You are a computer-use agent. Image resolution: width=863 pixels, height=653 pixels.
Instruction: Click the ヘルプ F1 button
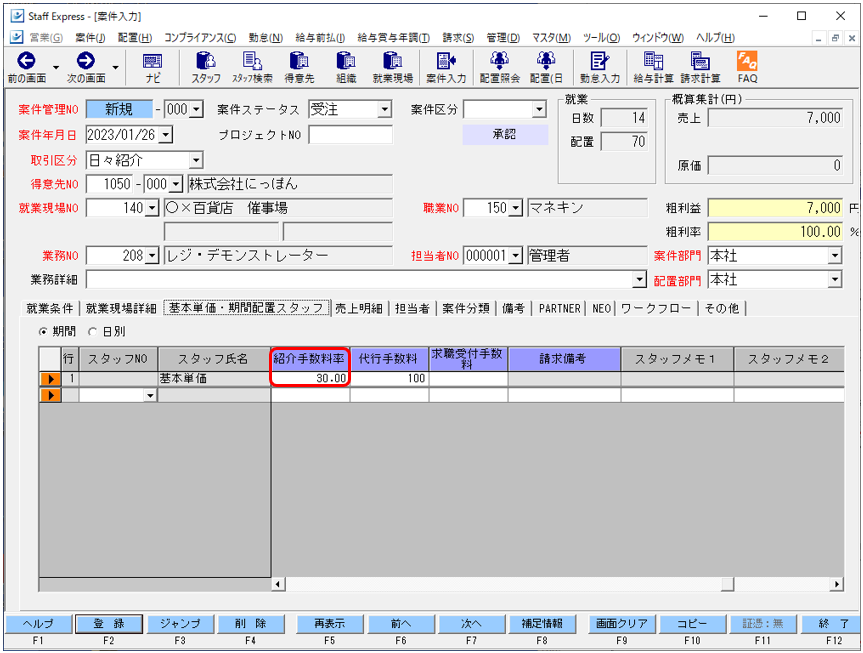pos(38,624)
